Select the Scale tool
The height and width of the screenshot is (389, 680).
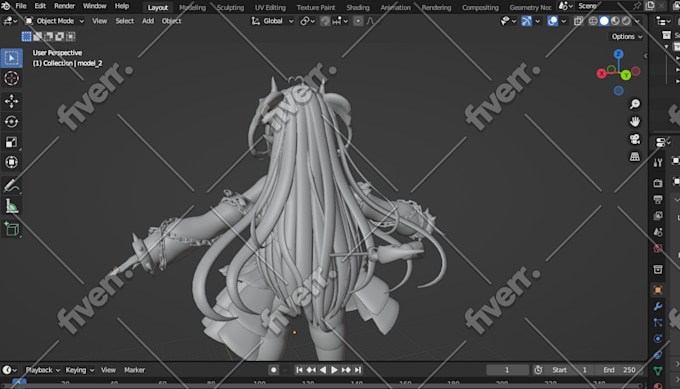click(12, 142)
